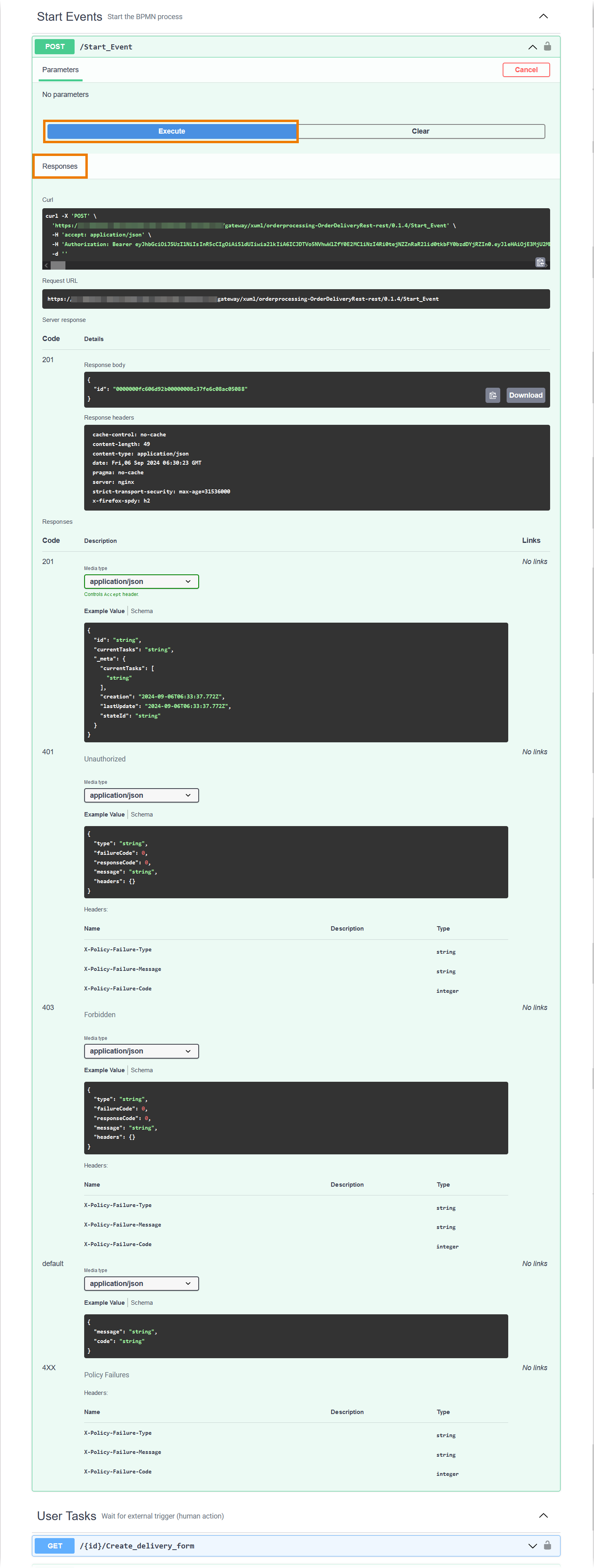Click the lock icon on POST /Start_Event
Image resolution: width=594 pixels, height=1568 pixels.
[547, 46]
